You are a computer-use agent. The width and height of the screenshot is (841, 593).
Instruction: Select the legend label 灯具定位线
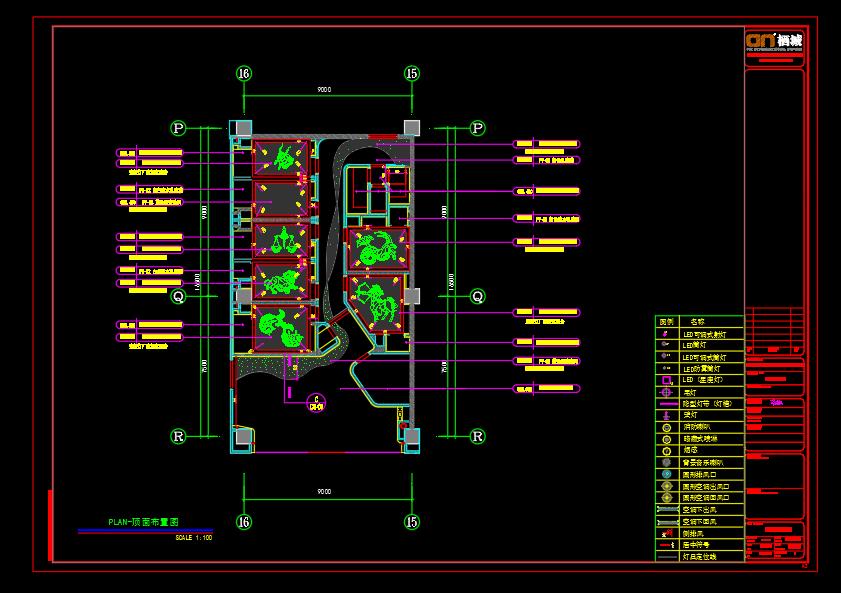tap(700, 557)
